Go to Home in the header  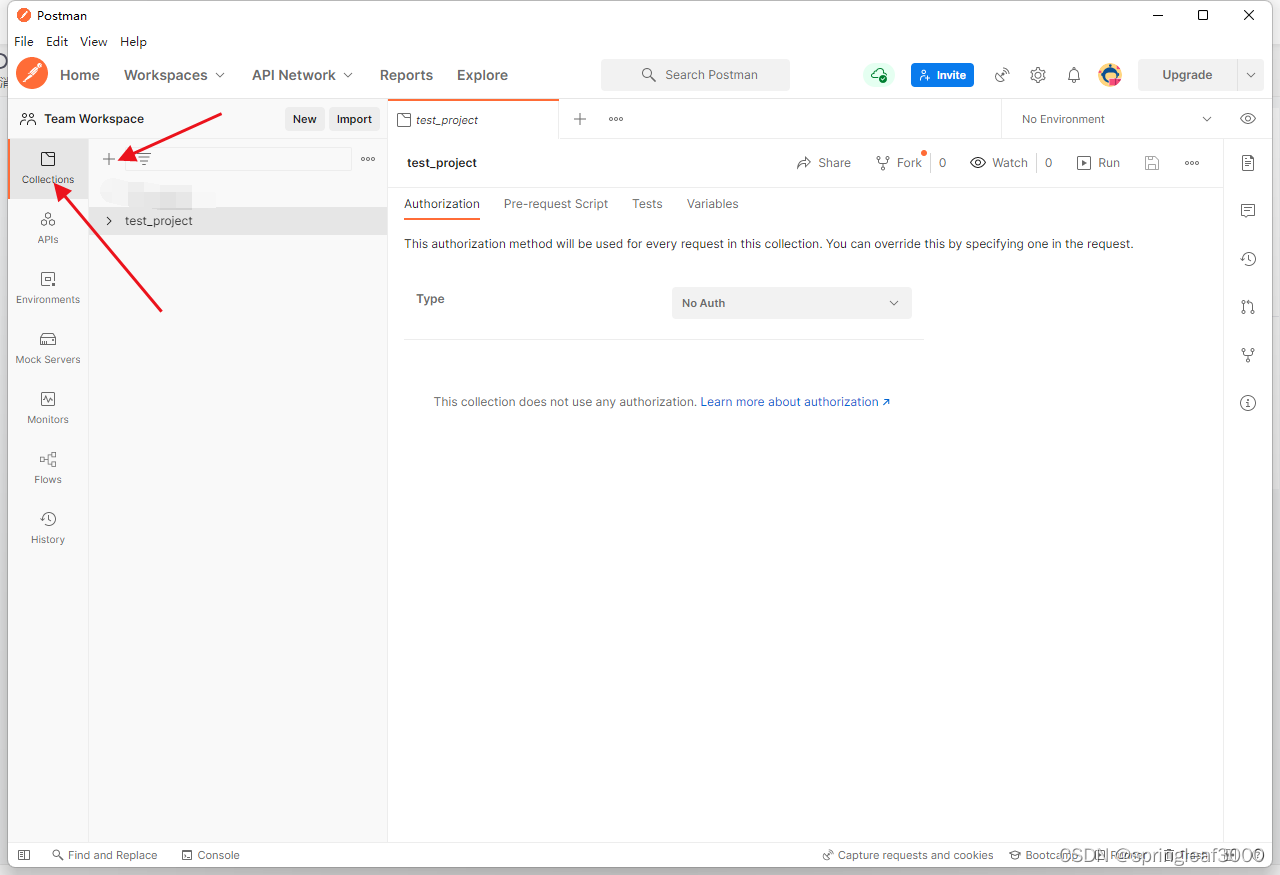click(x=80, y=75)
